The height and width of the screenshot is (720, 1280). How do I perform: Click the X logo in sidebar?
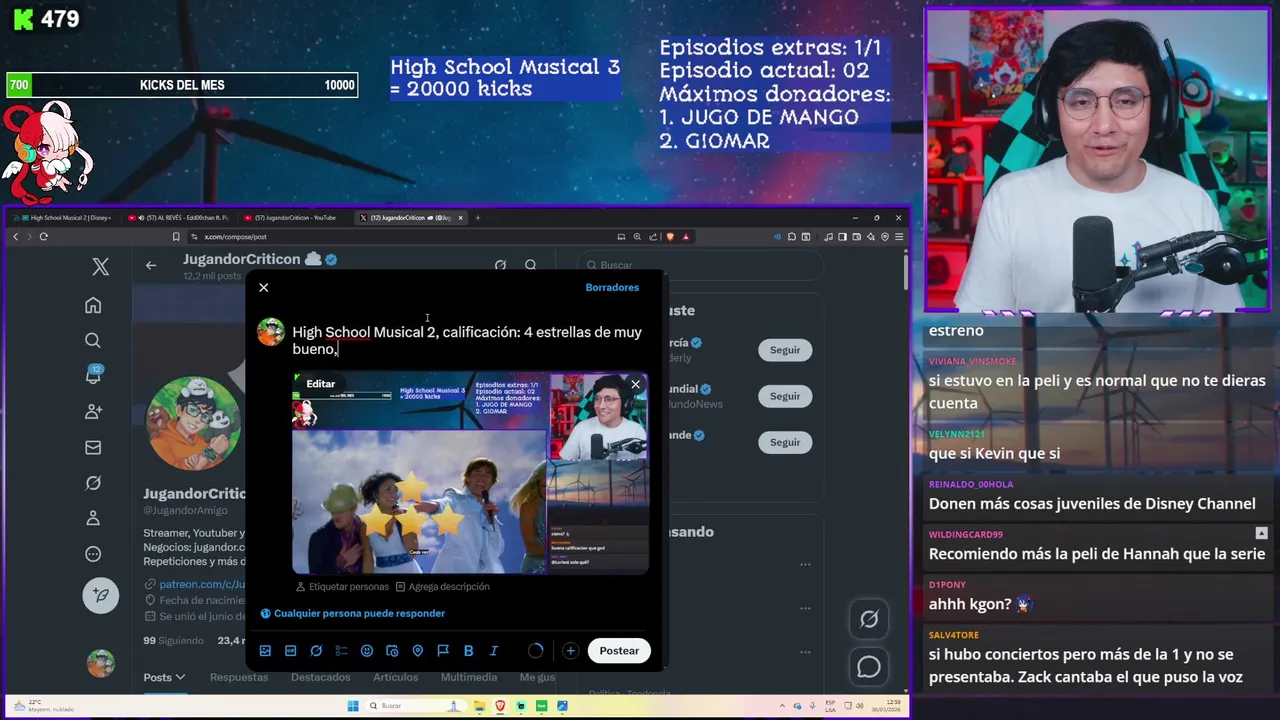[x=100, y=267]
